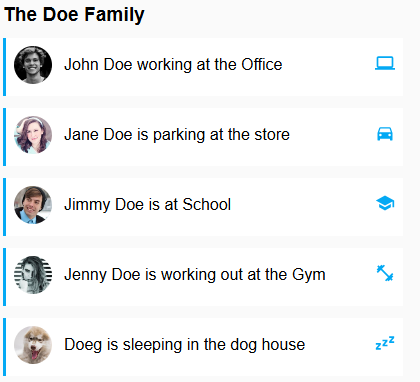Screen dimensions: 420x382
Task: Choose 'Doeg is sleeping in the dog house'
Action: tap(184, 345)
